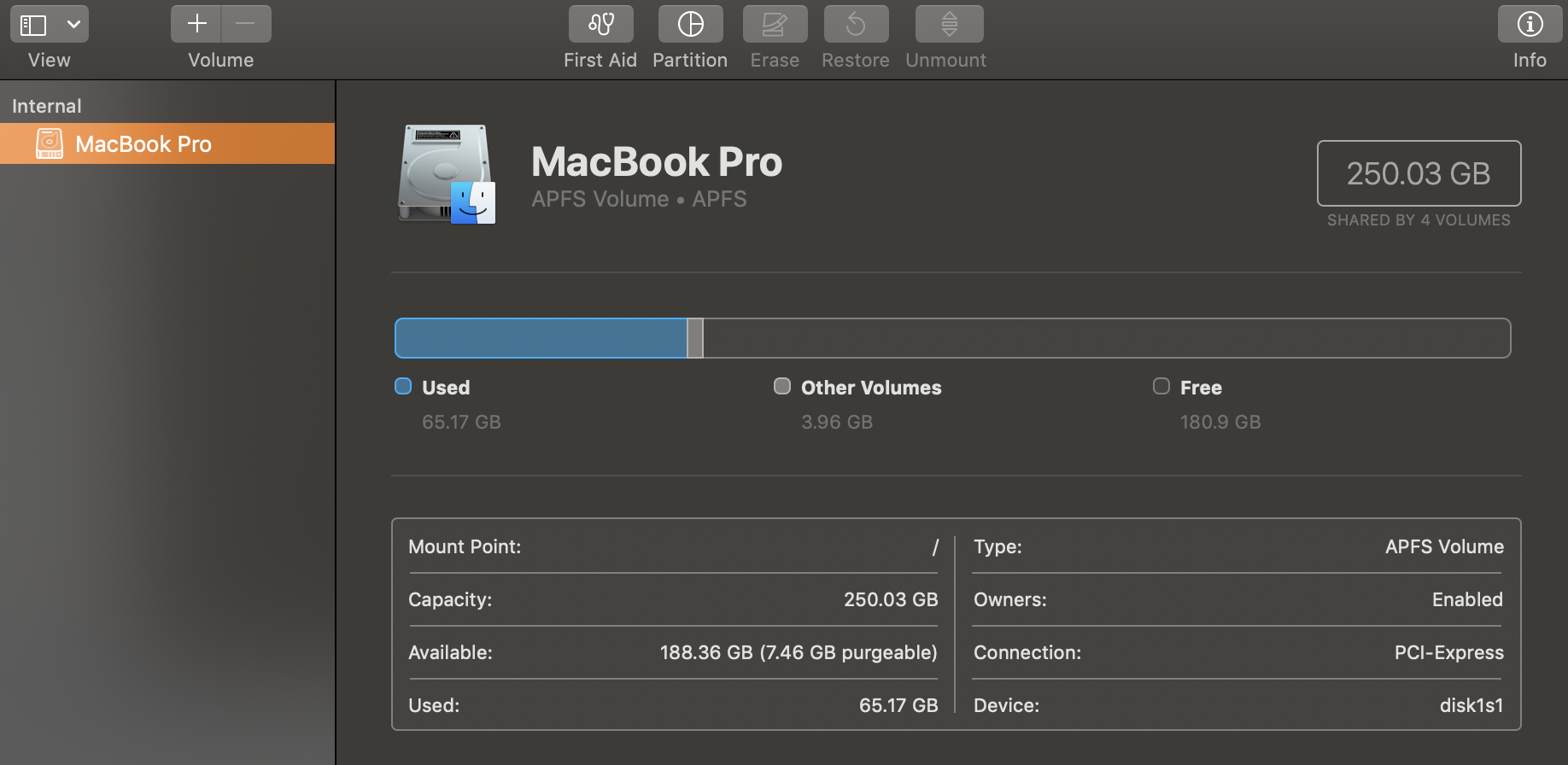Screen dimensions: 1568x765
Task: Add a volume with the plus button
Action: (196, 24)
